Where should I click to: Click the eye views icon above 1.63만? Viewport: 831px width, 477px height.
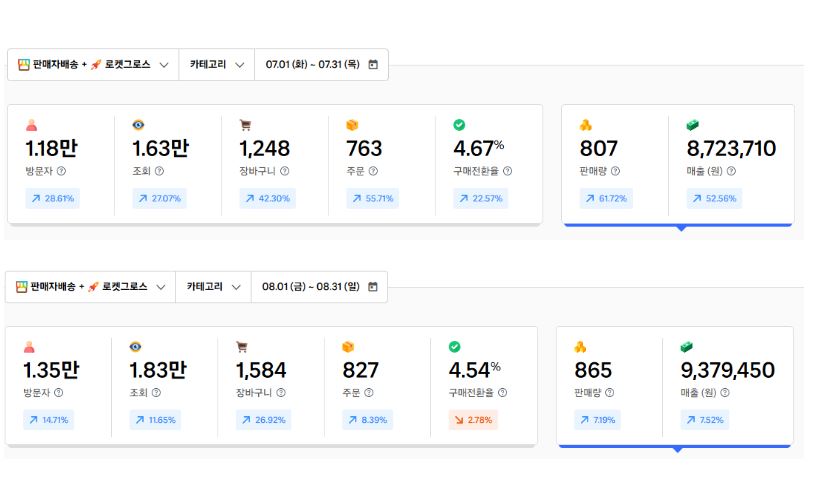tap(138, 125)
